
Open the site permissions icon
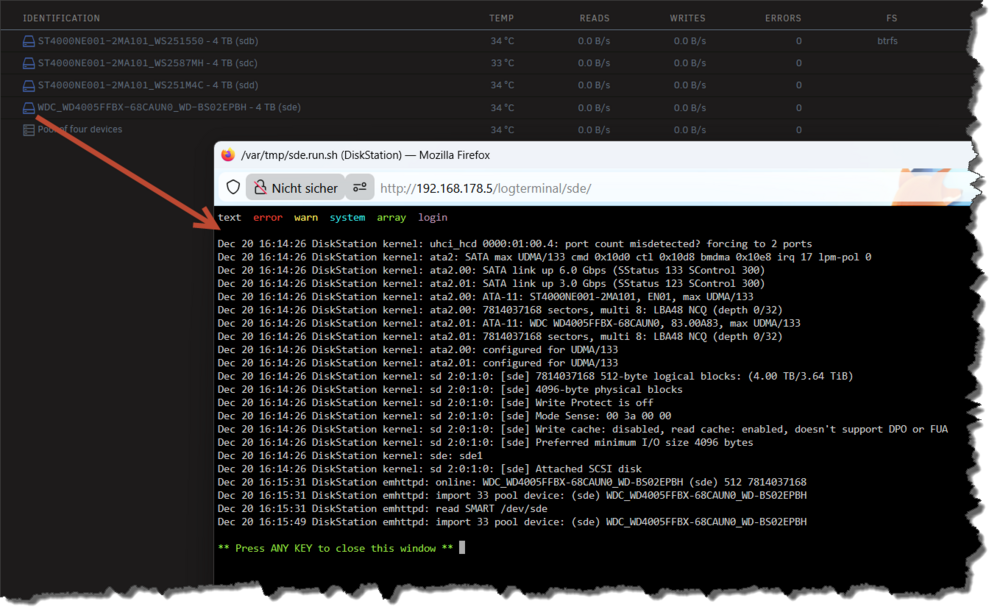click(x=360, y=188)
